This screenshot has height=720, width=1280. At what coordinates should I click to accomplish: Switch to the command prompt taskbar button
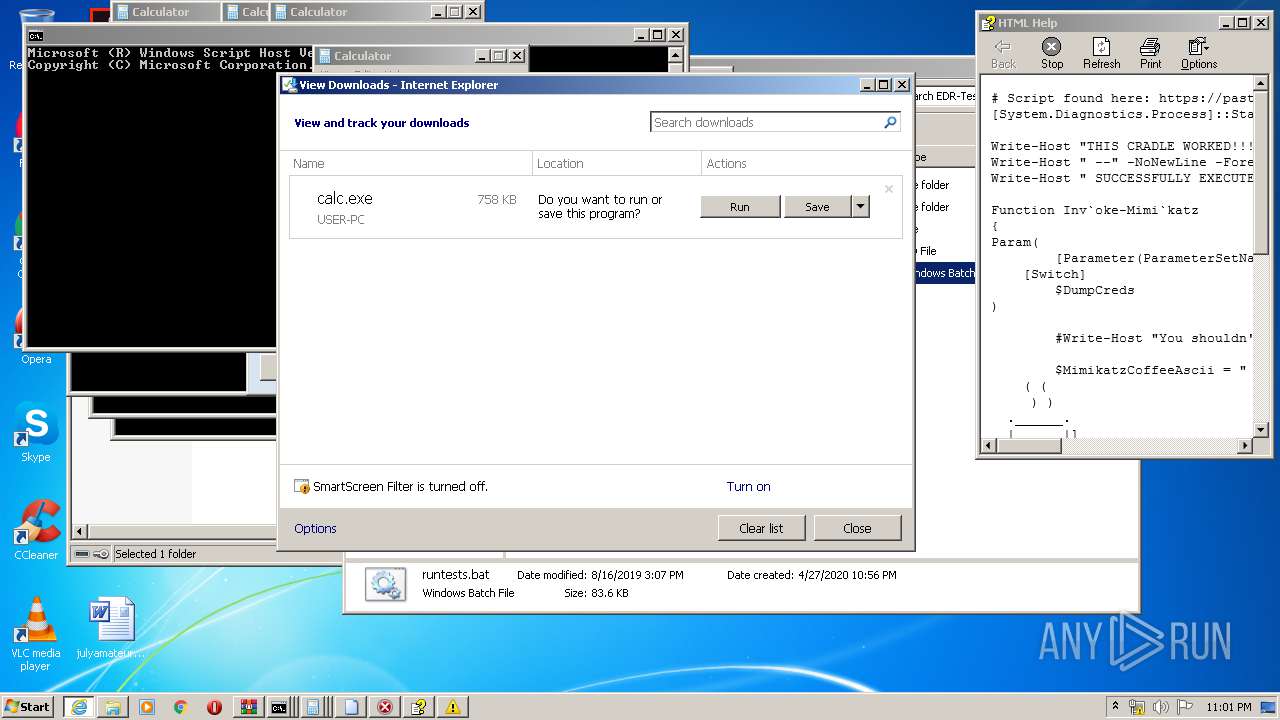click(279, 707)
